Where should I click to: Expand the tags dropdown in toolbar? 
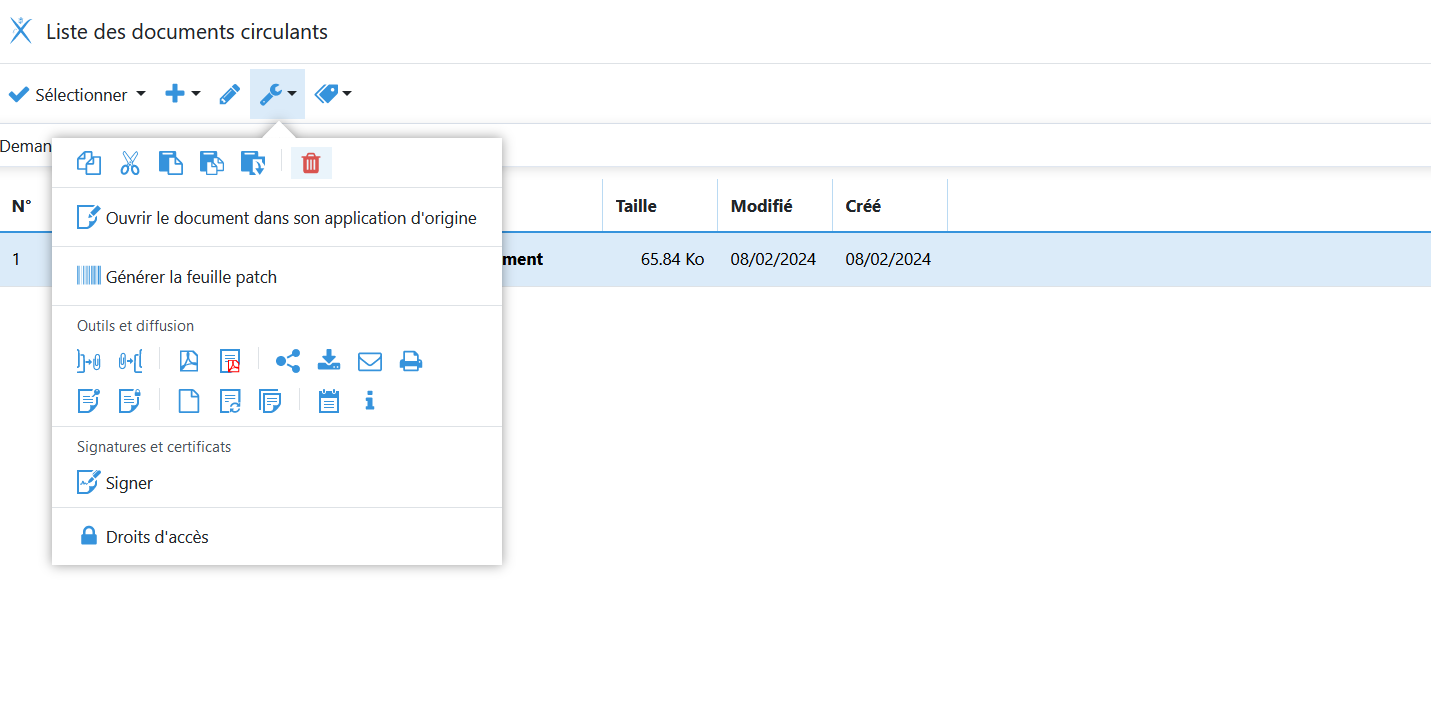(332, 94)
